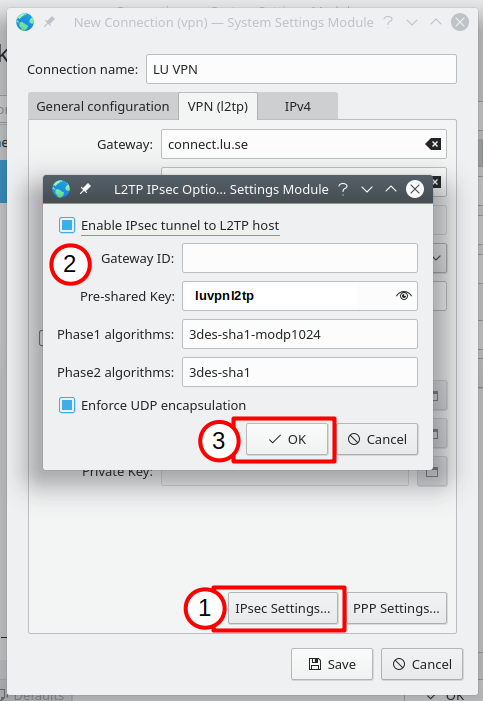This screenshot has width=483, height=701.
Task: Click the globe icon in New Connection titlebar
Action: [25, 22]
